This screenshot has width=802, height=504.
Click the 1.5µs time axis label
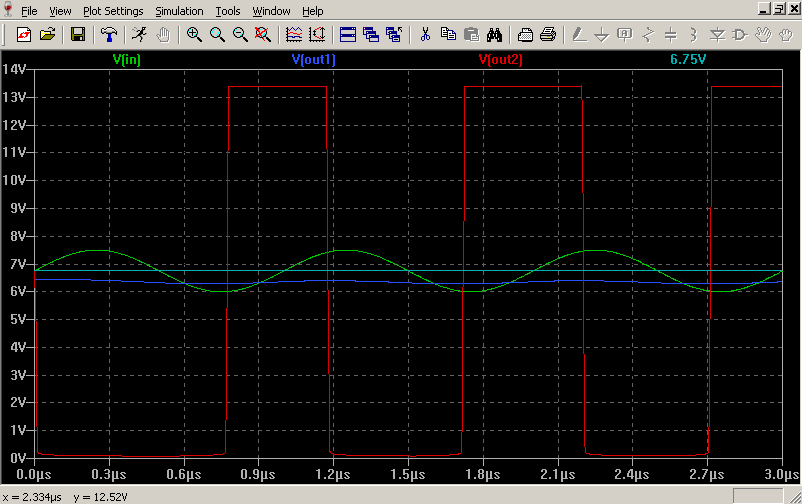(x=408, y=474)
